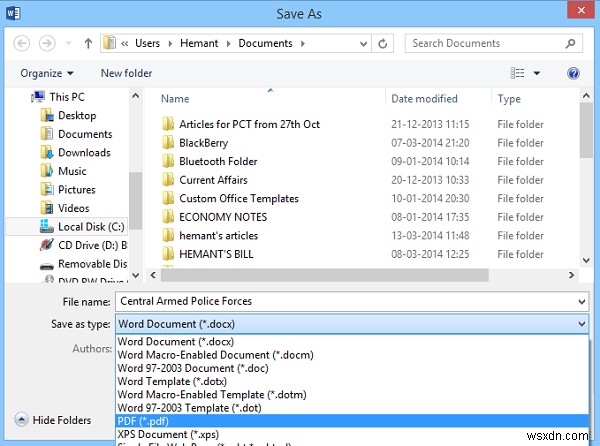Select the BlackBerry folder
Screen dimensions: 600x446
[x=195, y=143]
